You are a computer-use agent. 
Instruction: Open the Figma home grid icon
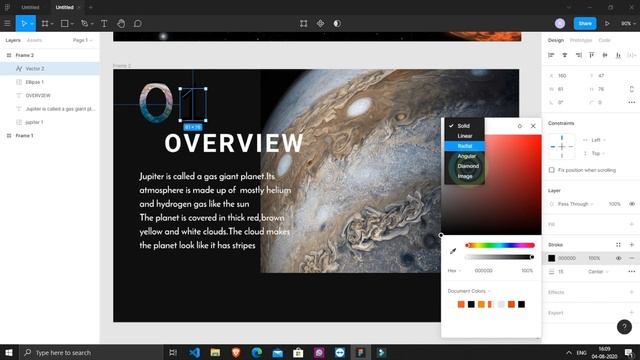[x=7, y=7]
